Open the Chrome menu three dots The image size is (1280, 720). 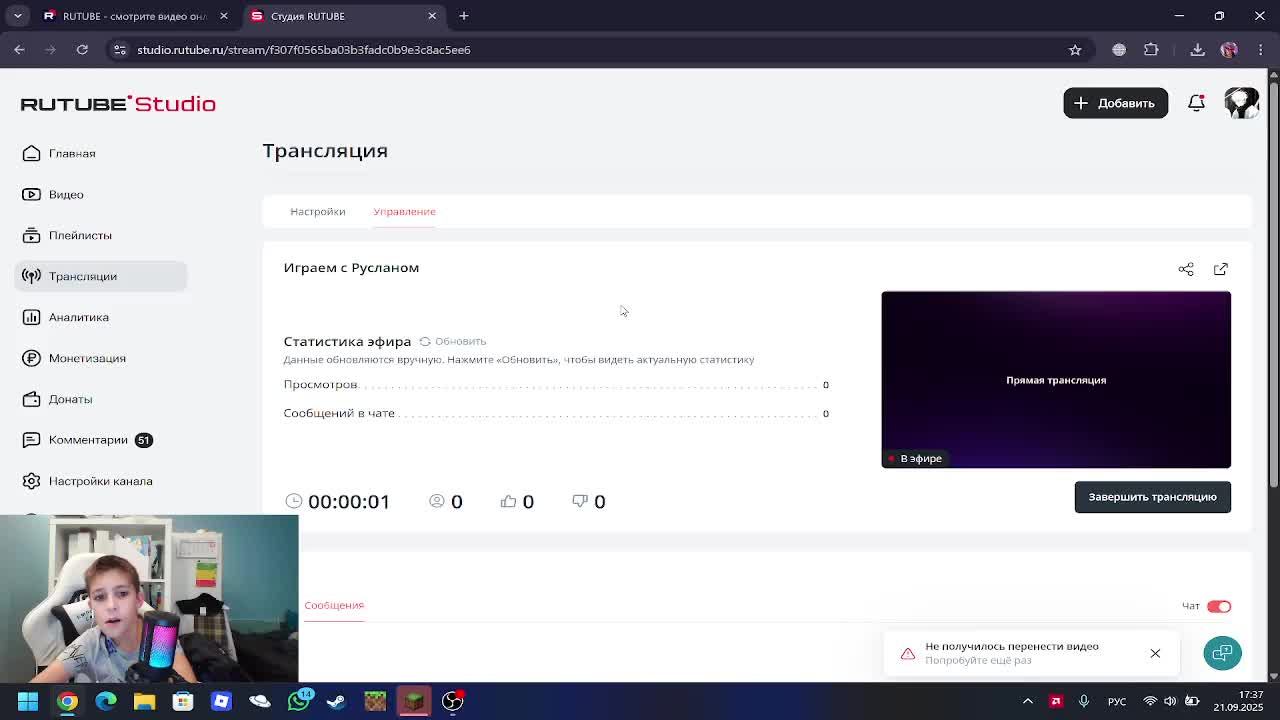[1260, 50]
